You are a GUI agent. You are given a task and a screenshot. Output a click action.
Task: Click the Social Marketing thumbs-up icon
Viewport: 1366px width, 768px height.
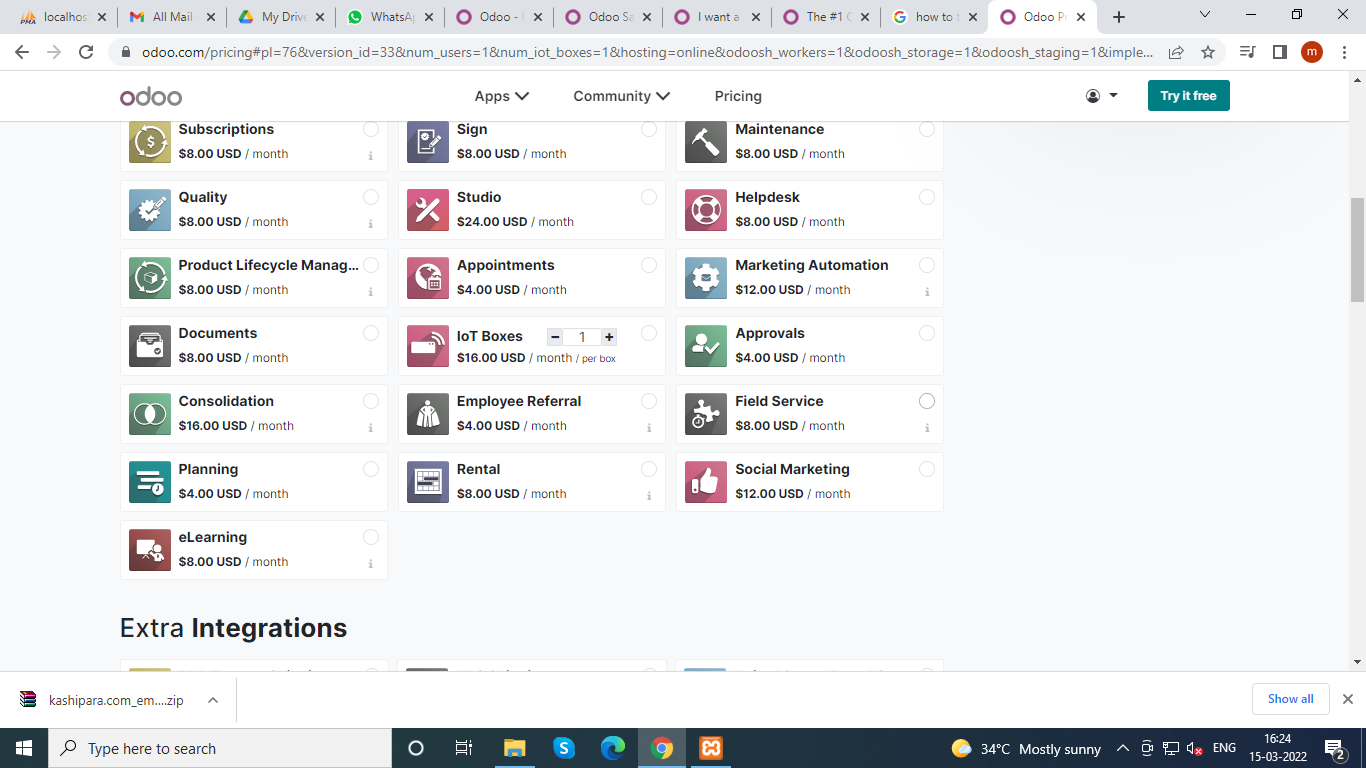(706, 482)
